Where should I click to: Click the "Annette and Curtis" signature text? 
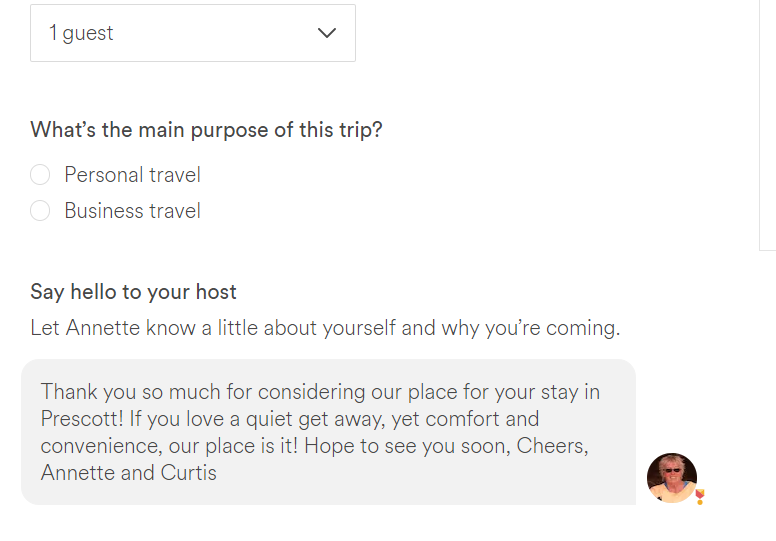coord(128,473)
